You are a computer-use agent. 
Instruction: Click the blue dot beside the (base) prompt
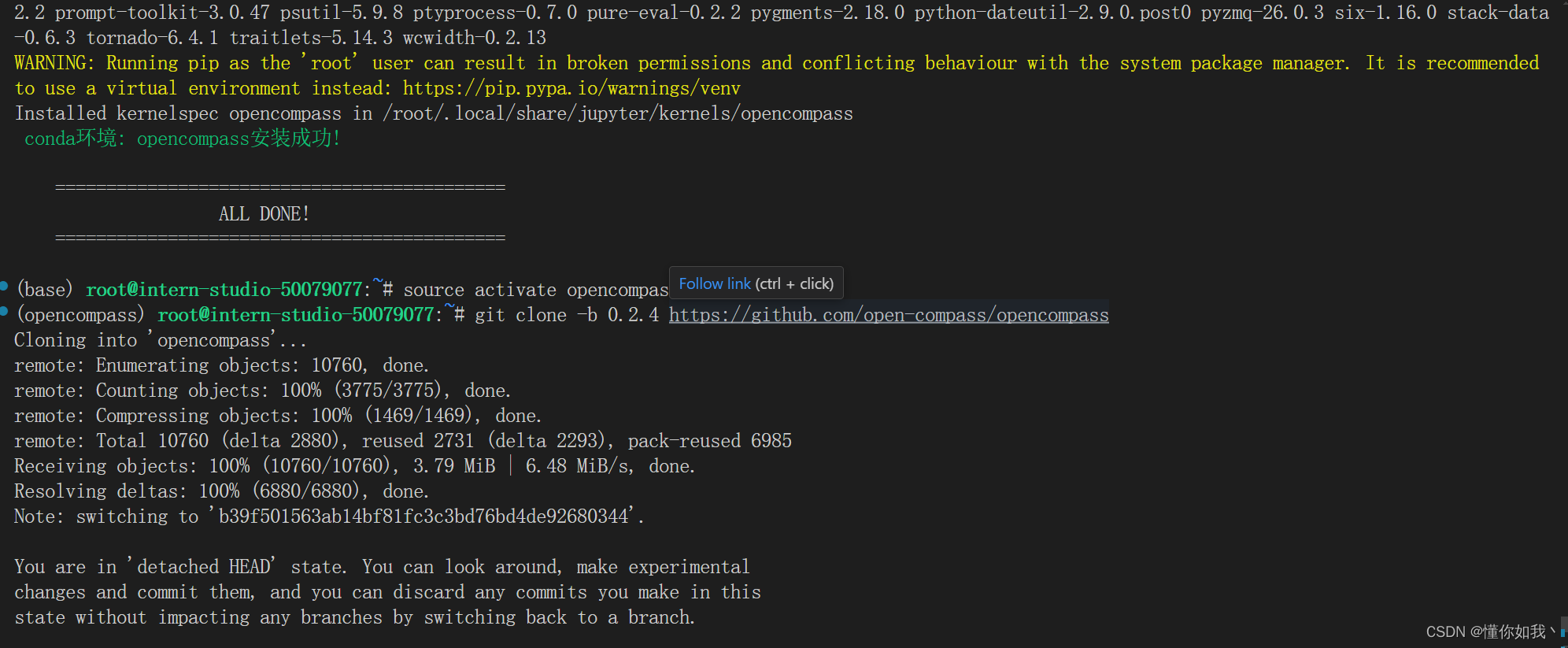pyautogui.click(x=4, y=286)
